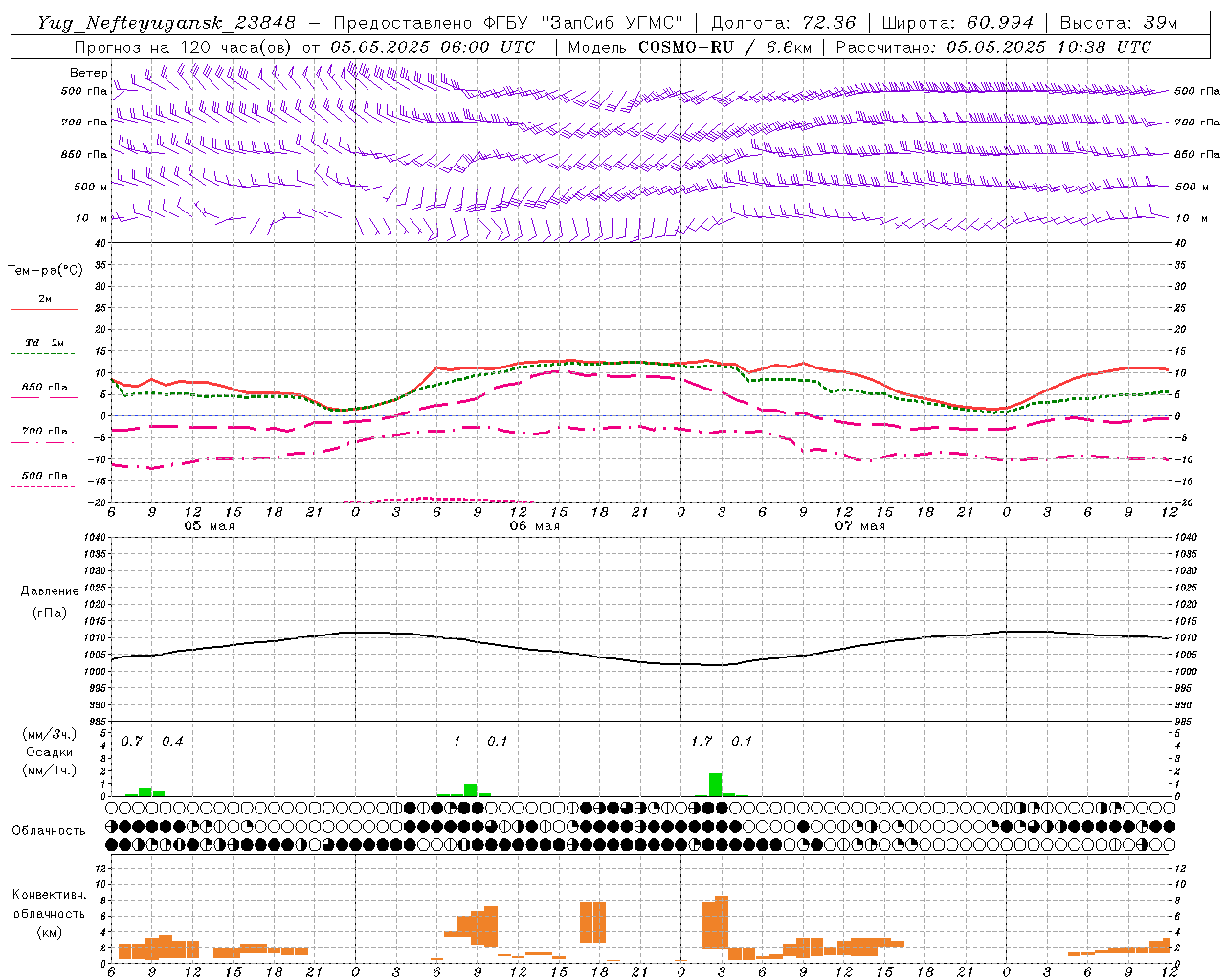
Task: Click the Осадки panel label
Action: (x=50, y=752)
